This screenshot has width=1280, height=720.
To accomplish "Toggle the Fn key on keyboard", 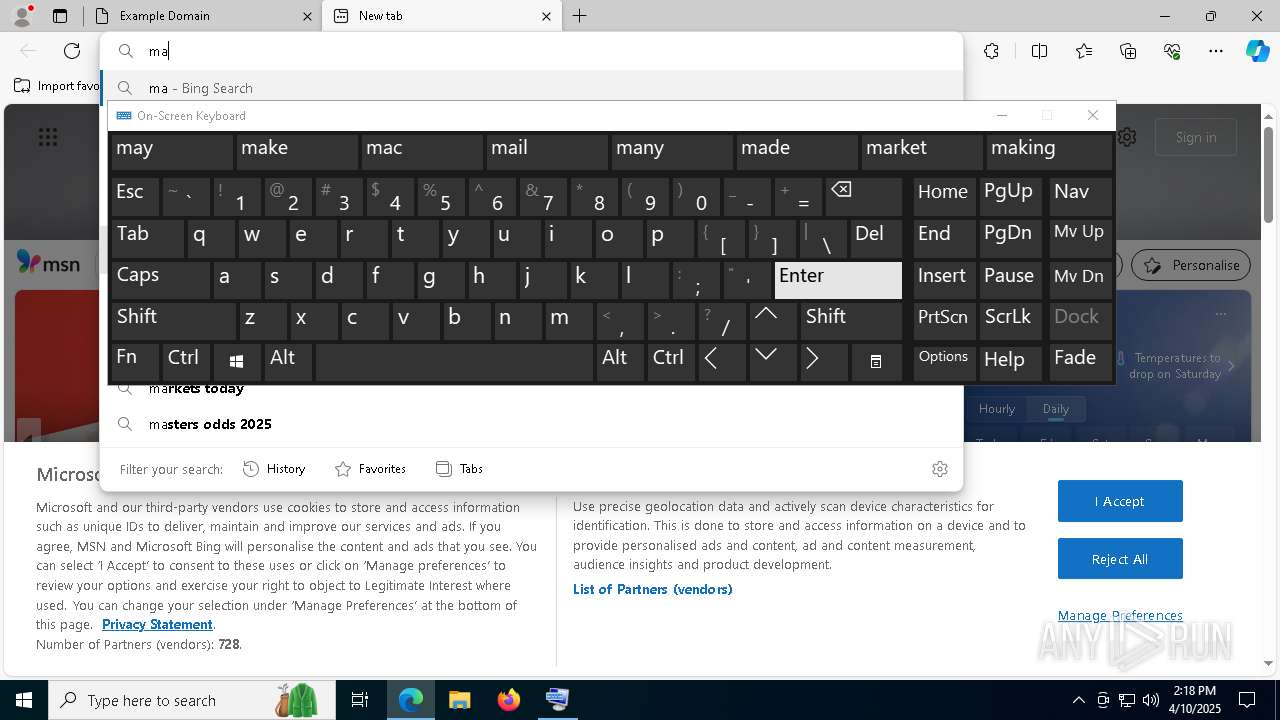I will pos(135,361).
